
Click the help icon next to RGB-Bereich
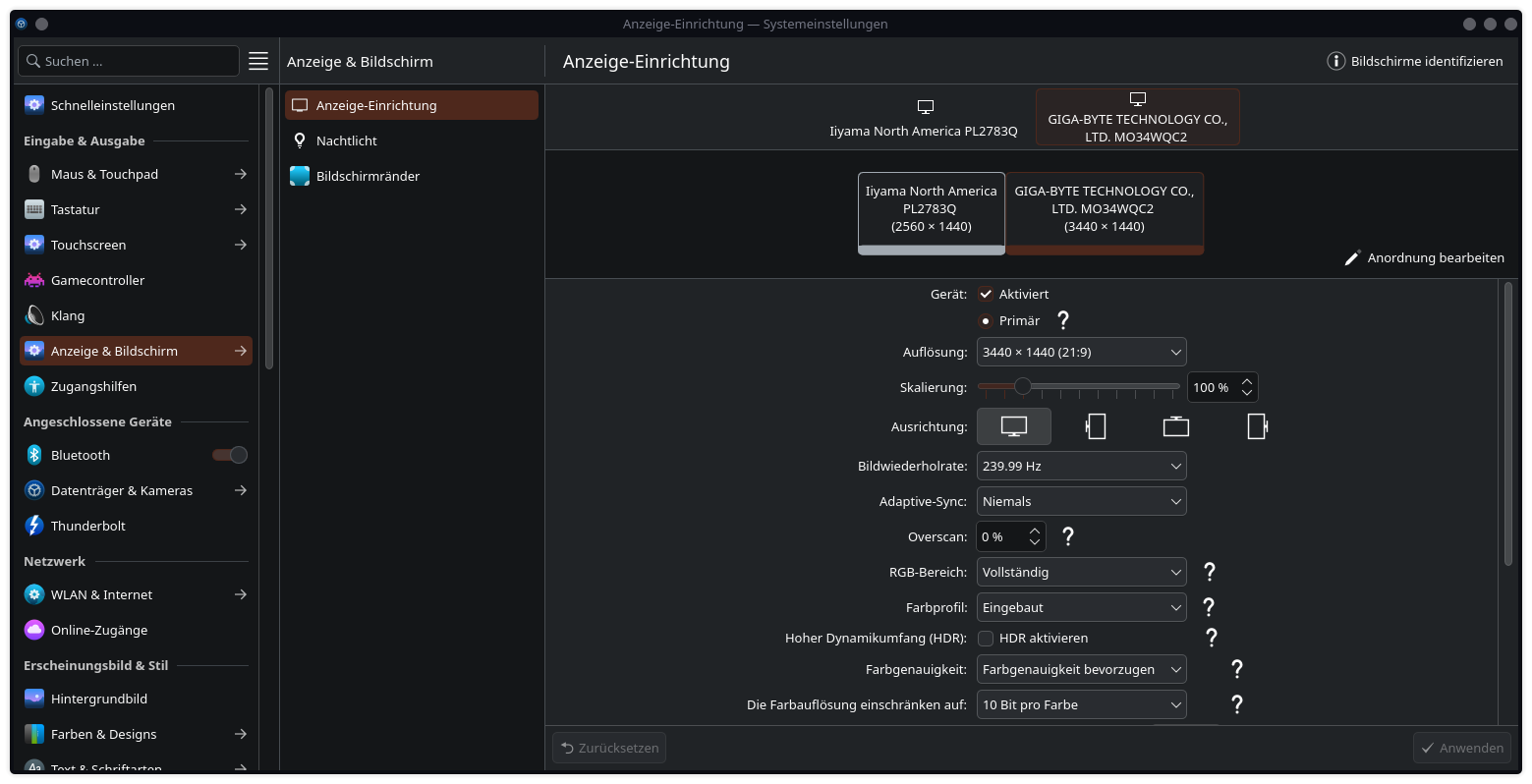coord(1210,572)
